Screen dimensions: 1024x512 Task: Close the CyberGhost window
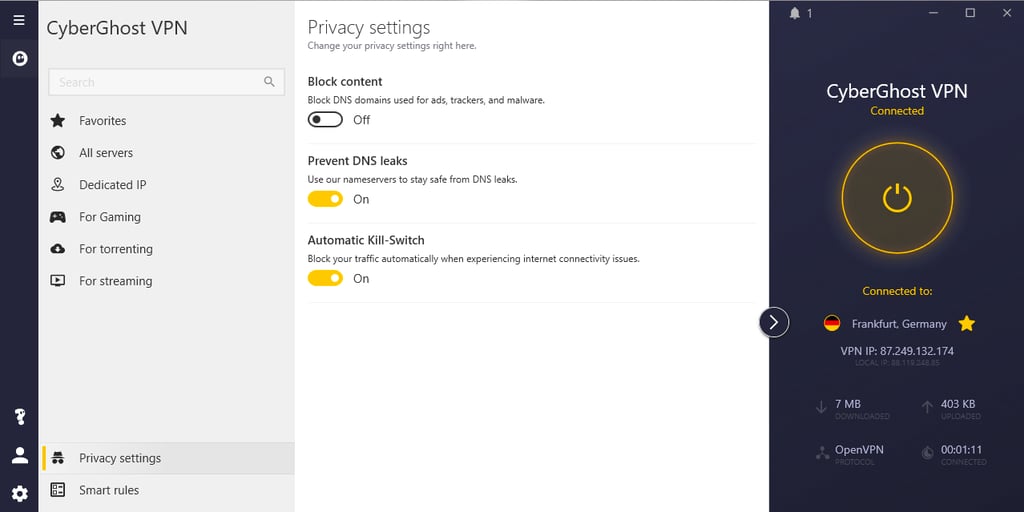(1007, 13)
